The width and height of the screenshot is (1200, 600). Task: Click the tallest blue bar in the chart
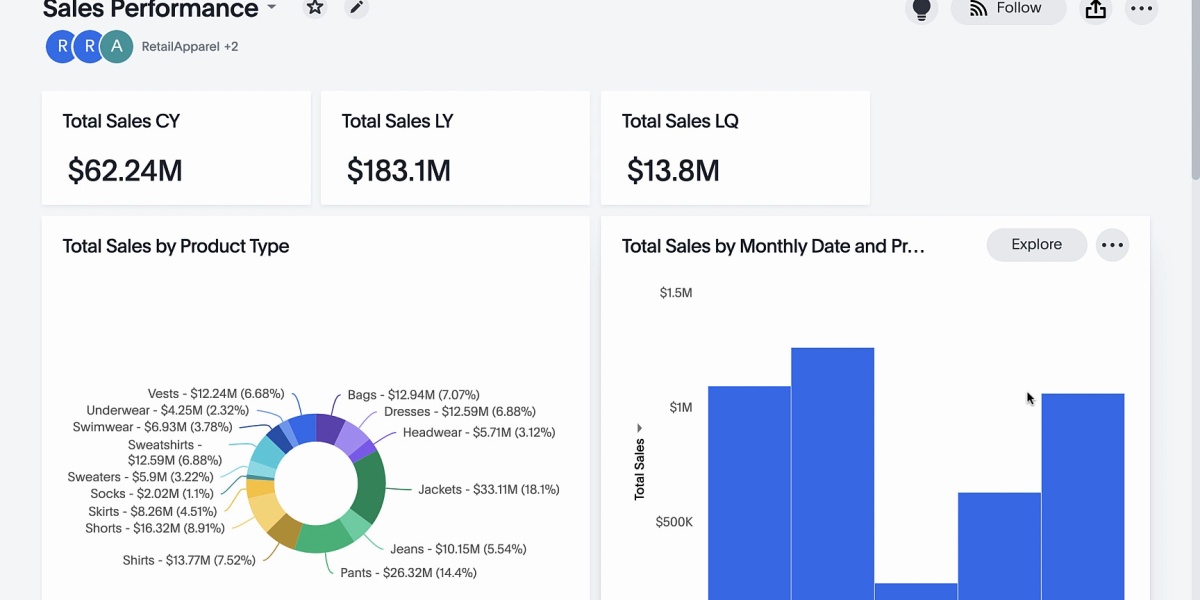pos(833,474)
